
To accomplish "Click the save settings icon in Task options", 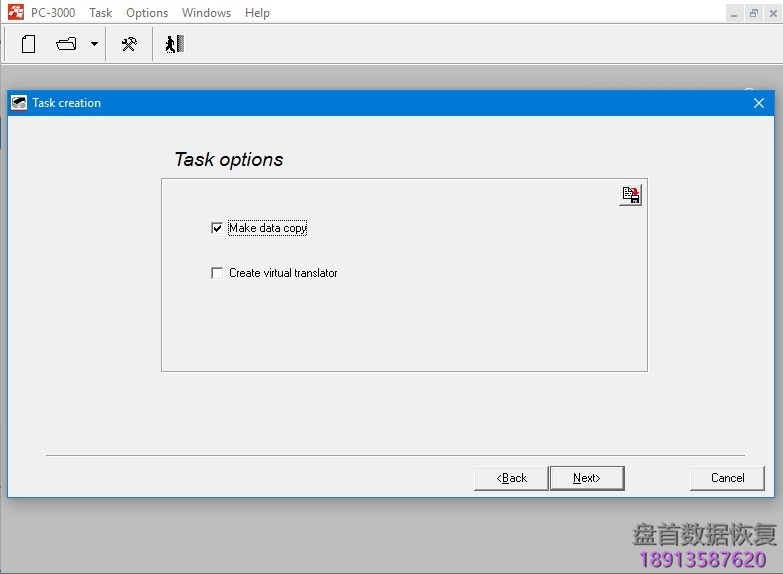I will point(631,195).
